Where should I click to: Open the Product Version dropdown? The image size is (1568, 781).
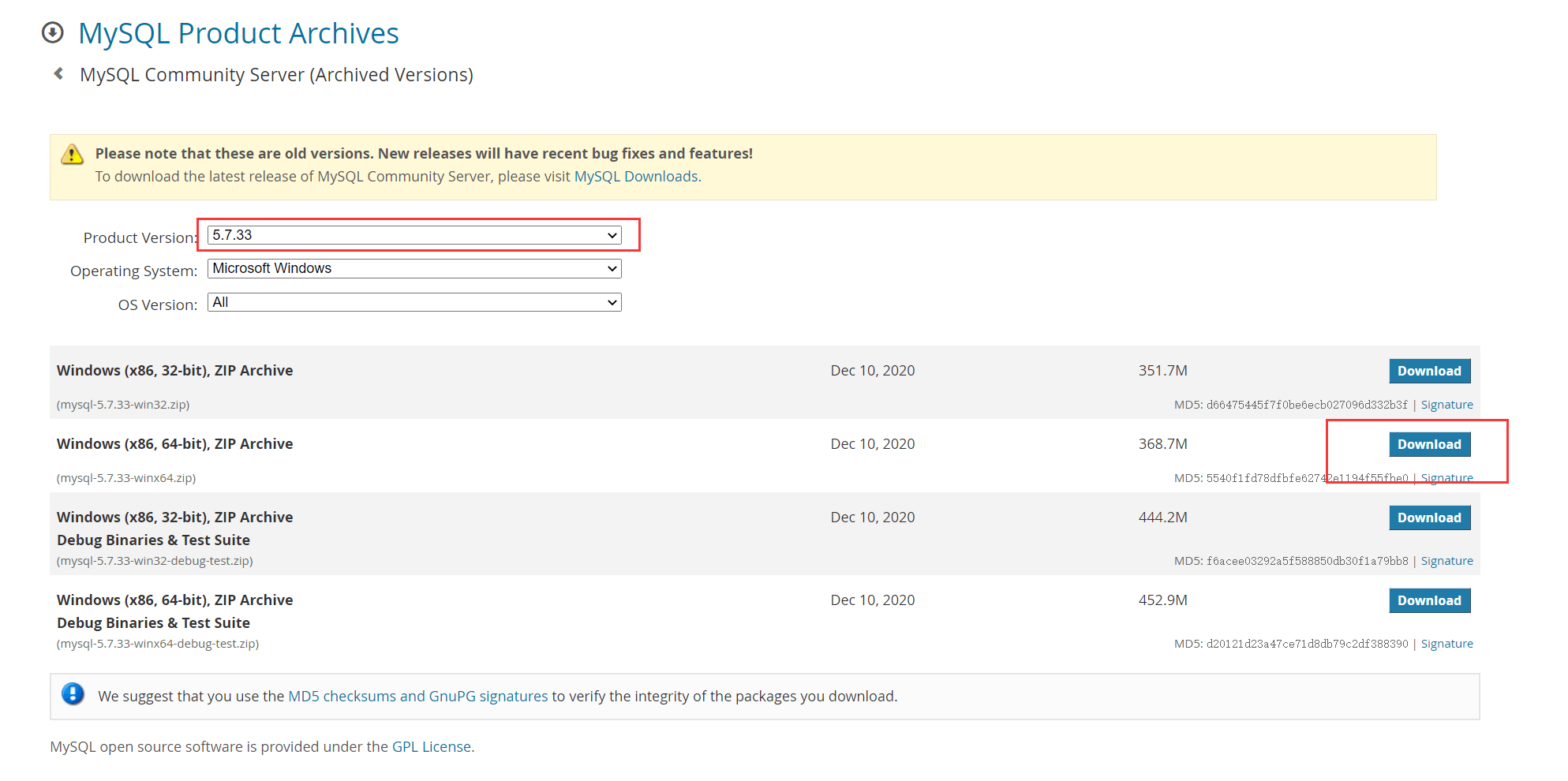[x=414, y=235]
